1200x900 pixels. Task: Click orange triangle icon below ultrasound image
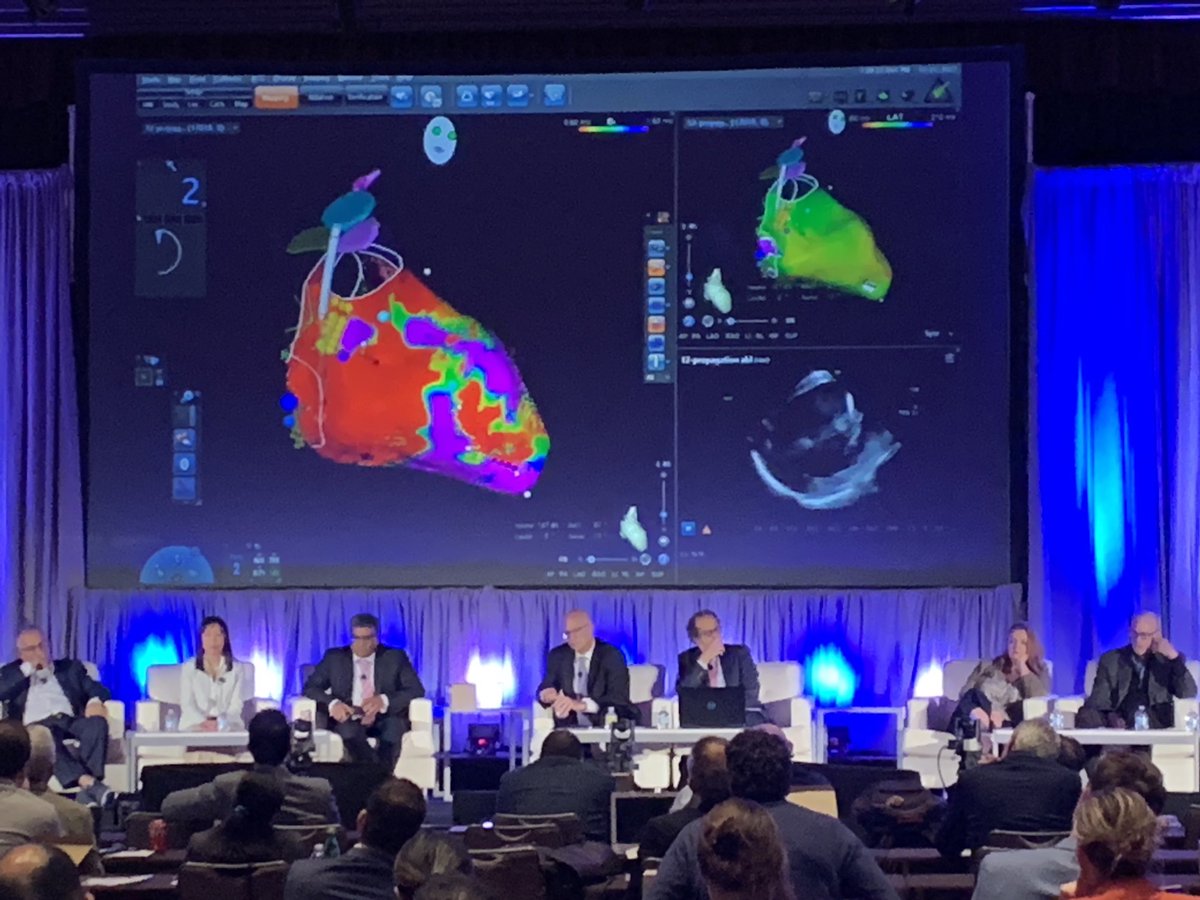point(706,528)
